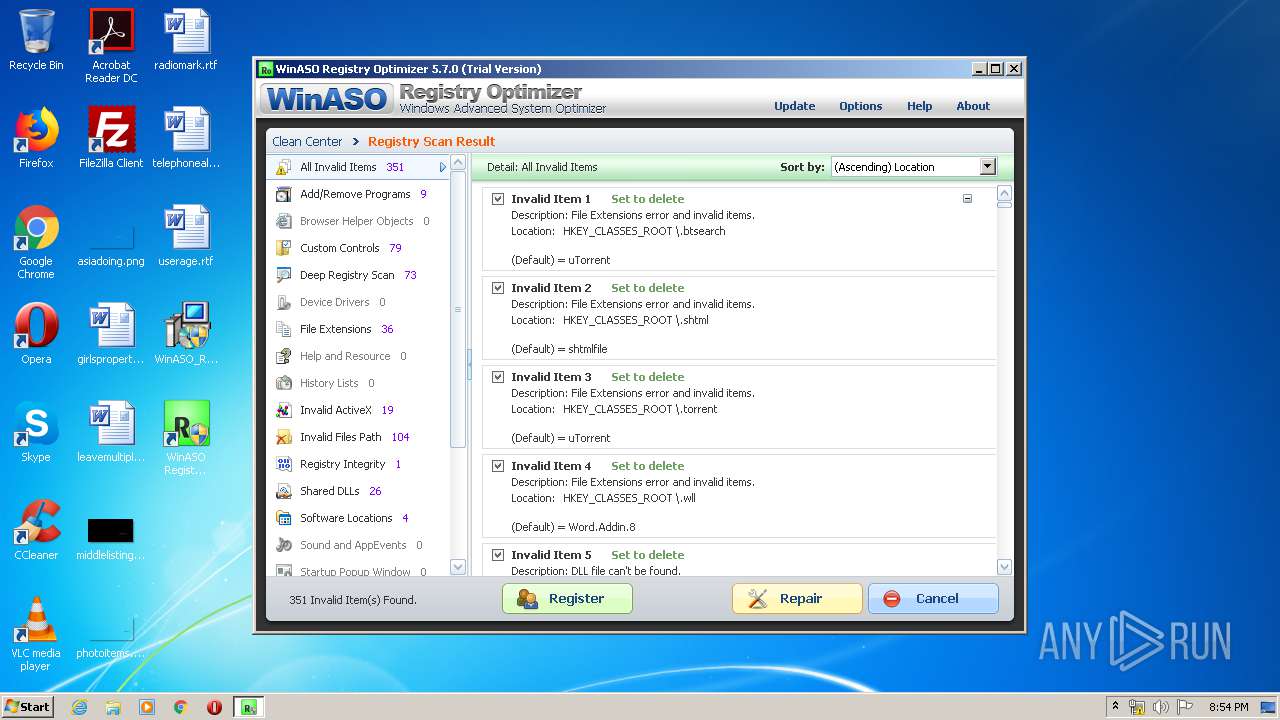Launch Skype from the desktop
1280x720 pixels.
pos(36,432)
